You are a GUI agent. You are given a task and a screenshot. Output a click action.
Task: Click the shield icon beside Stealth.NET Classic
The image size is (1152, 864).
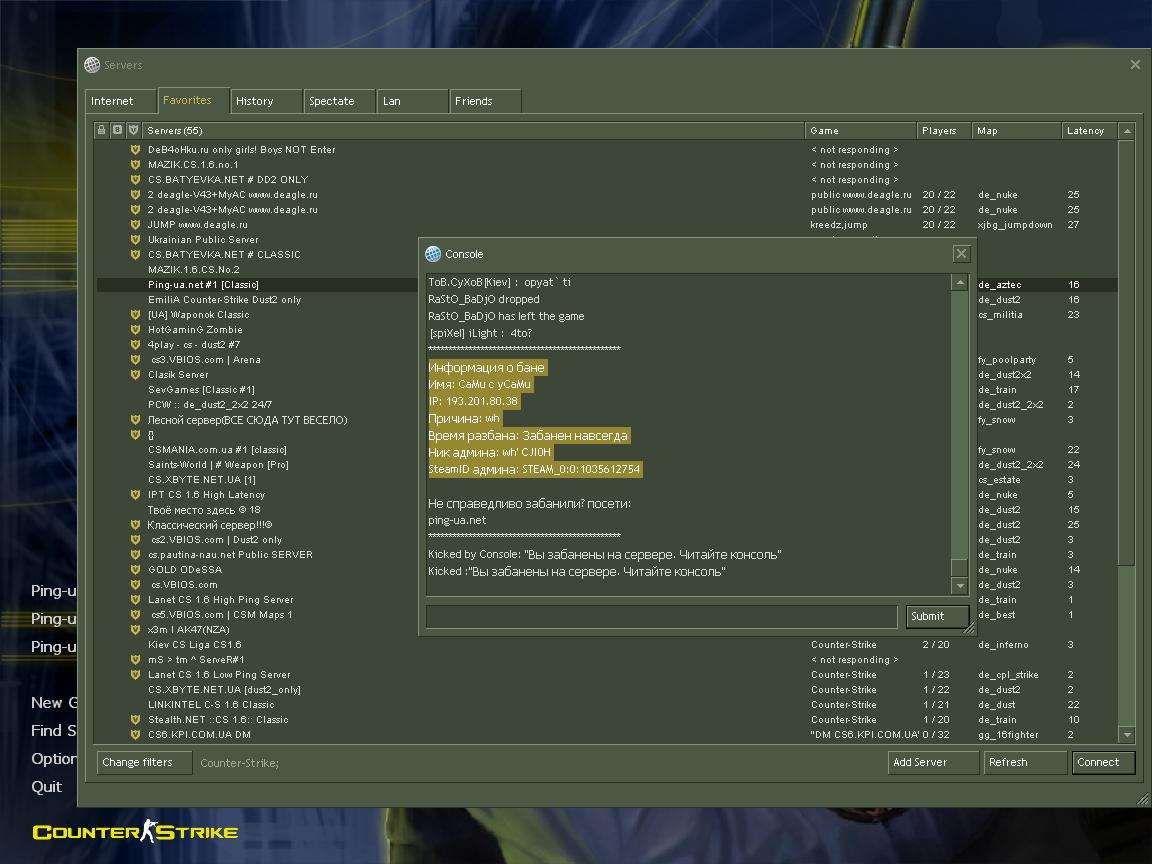135,719
